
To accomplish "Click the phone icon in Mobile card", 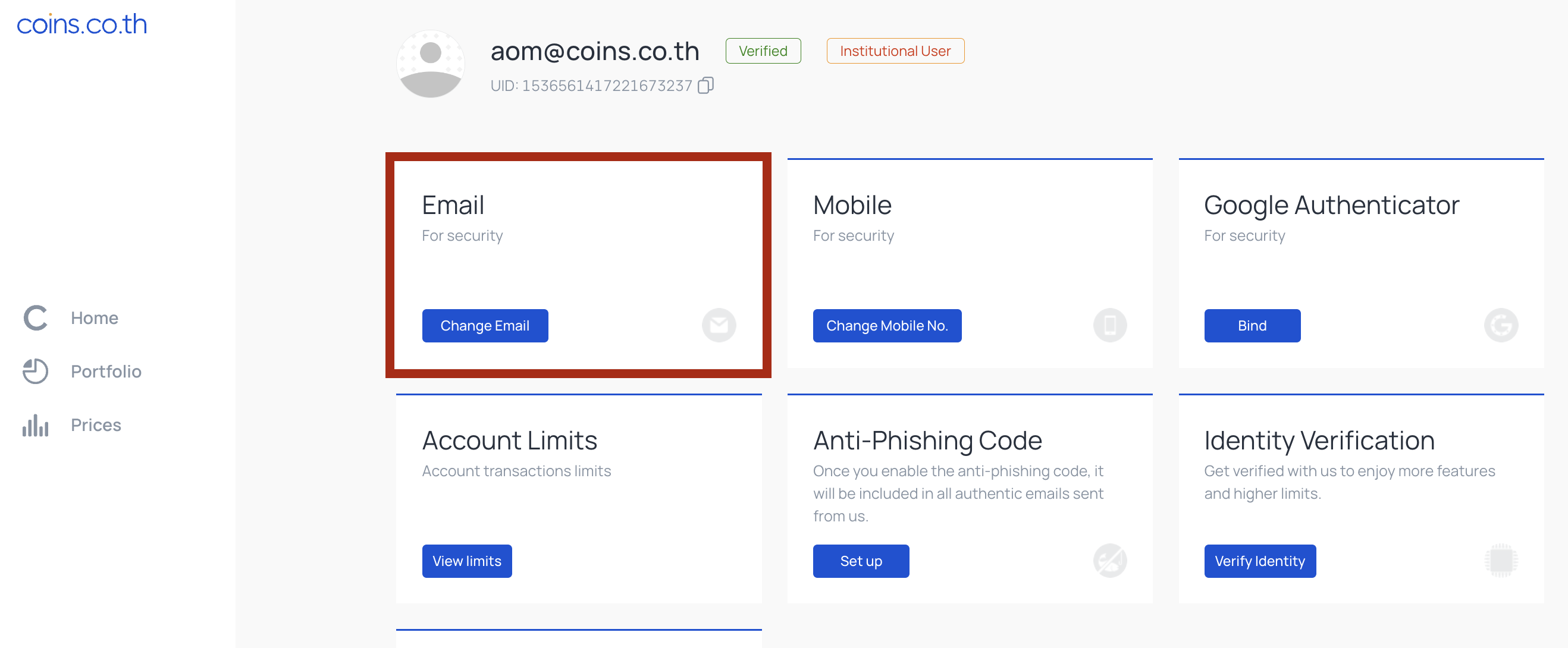I will pyautogui.click(x=1109, y=326).
